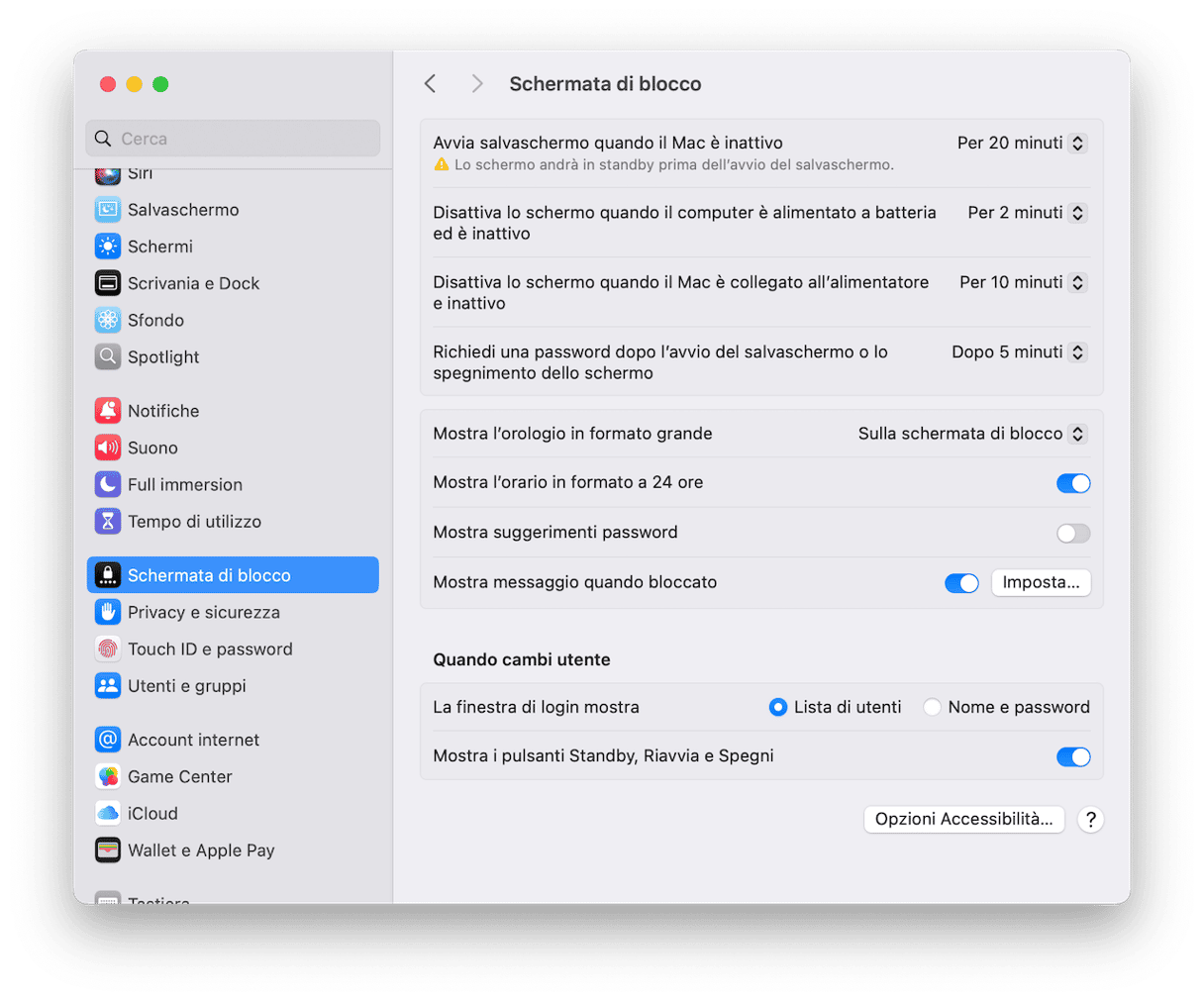This screenshot has height=1001, width=1204.
Task: Open Salvaschermo icon in sidebar
Action: pos(107,210)
